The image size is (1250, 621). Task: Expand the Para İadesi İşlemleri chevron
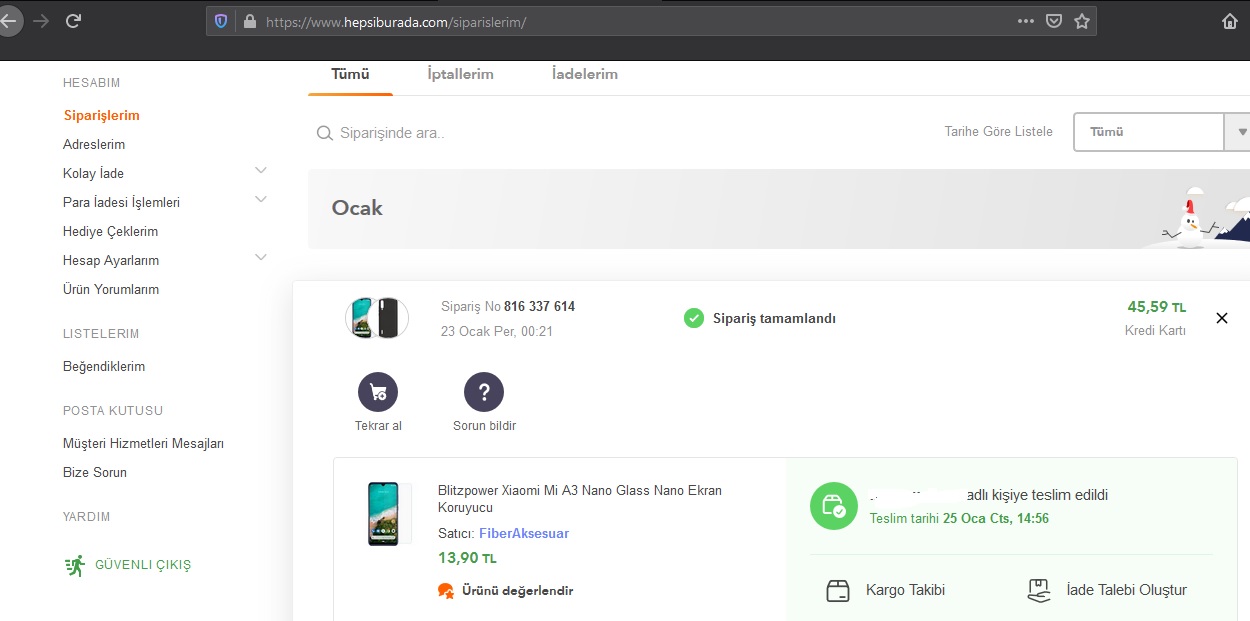pyautogui.click(x=261, y=200)
